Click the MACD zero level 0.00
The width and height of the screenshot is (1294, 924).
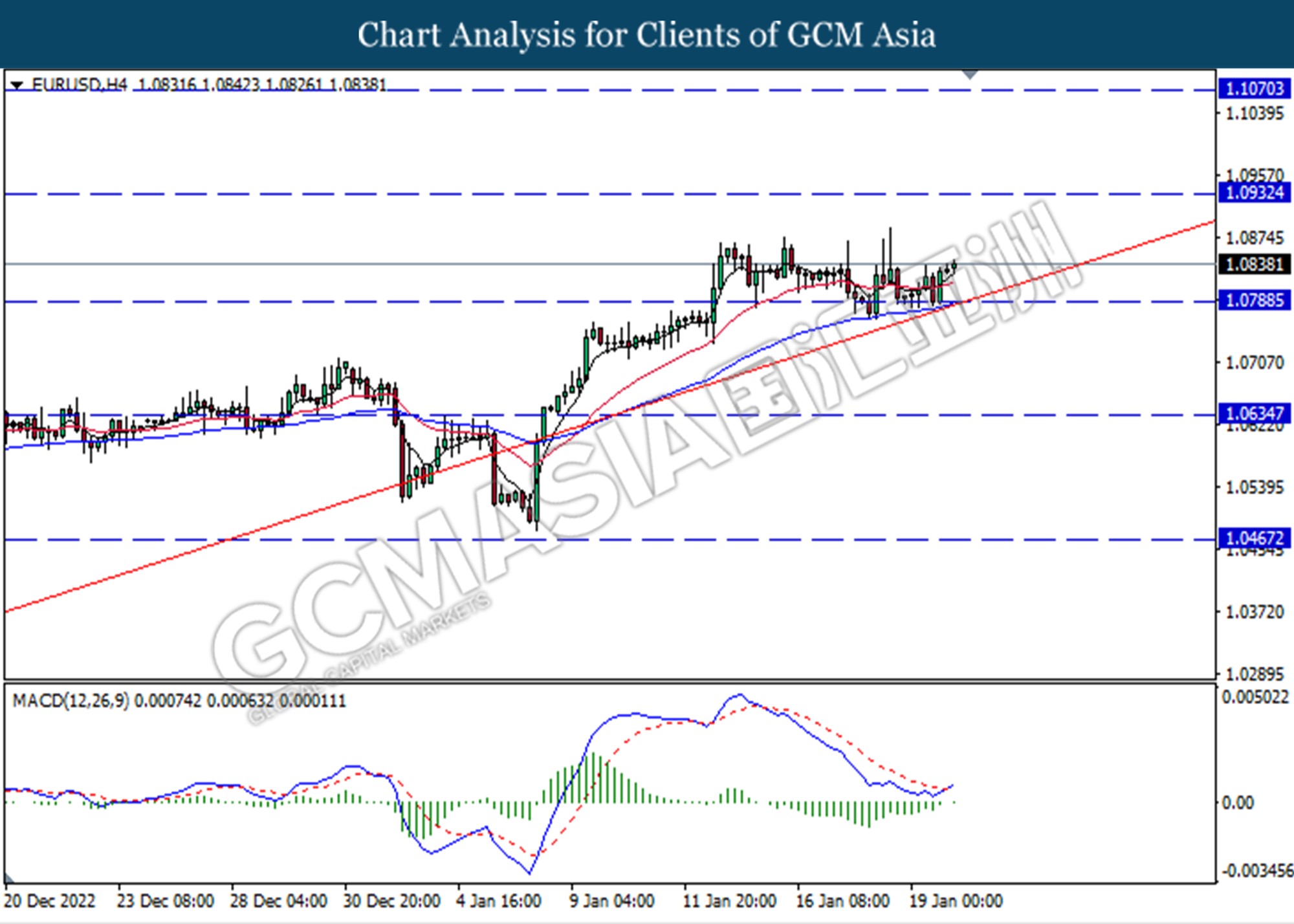[x=1237, y=802]
